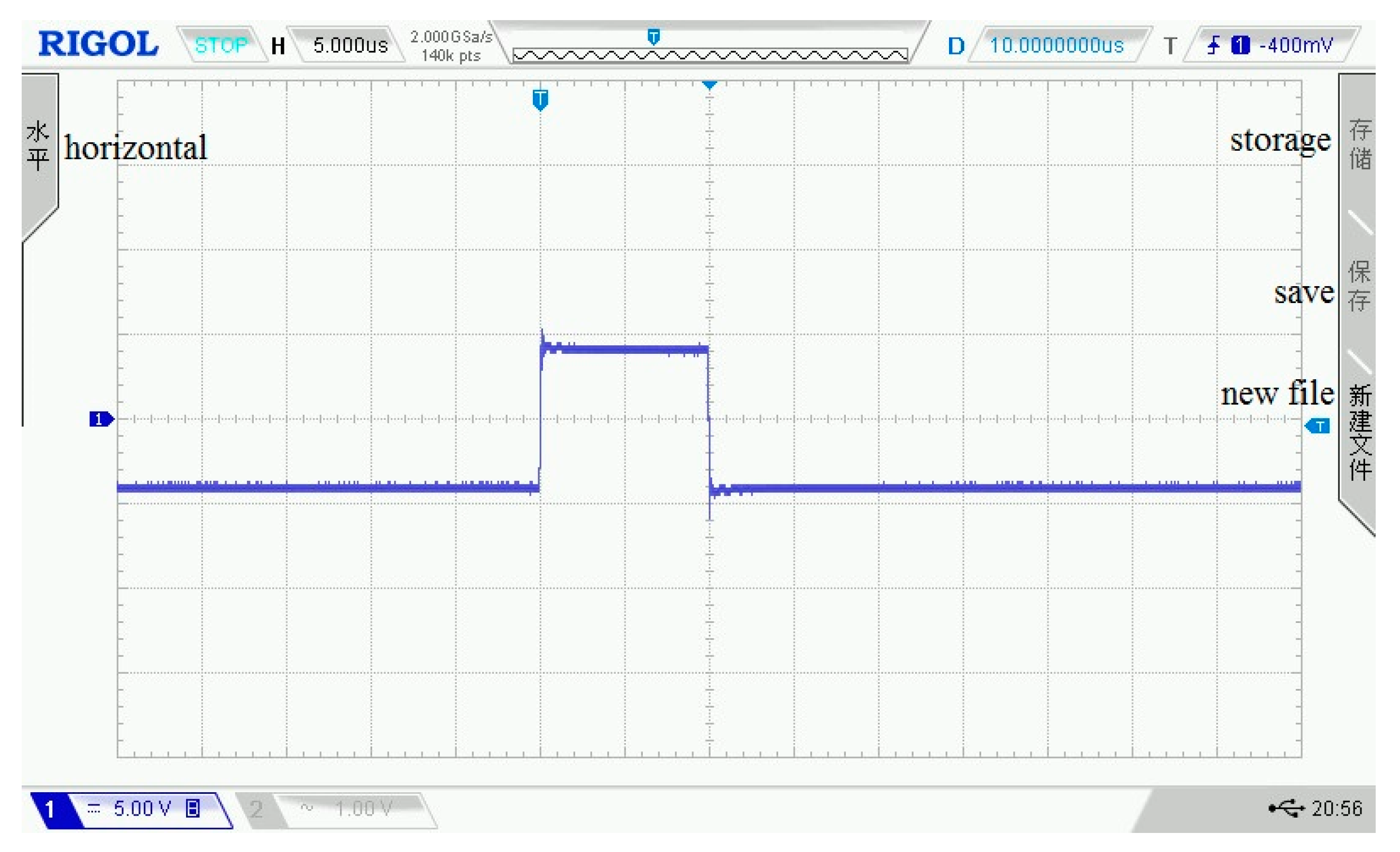Screen dimensions: 1400x852
Task: Click the USB connection status icon
Action: (x=1286, y=808)
